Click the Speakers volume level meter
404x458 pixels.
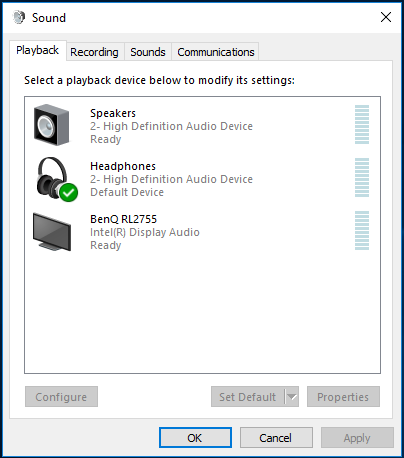point(362,124)
